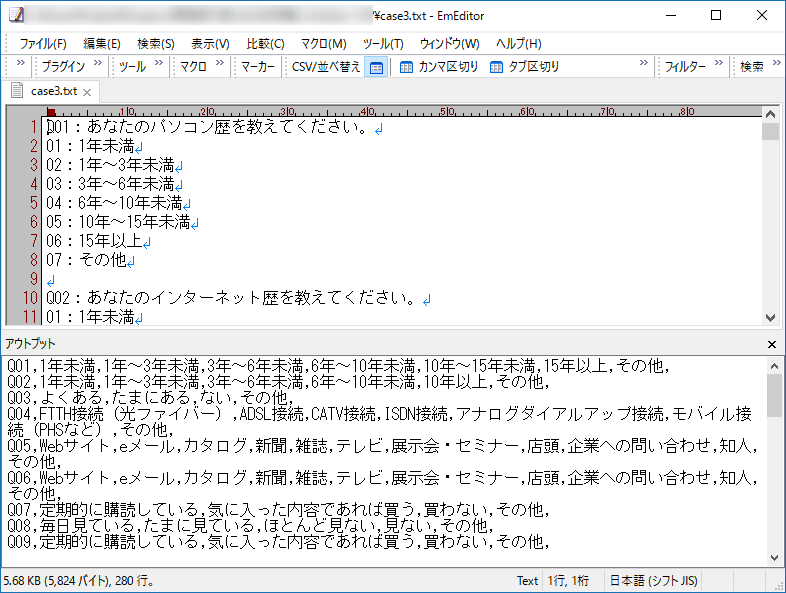Click the ruler above the editor
The width and height of the screenshot is (786, 593).
click(404, 111)
